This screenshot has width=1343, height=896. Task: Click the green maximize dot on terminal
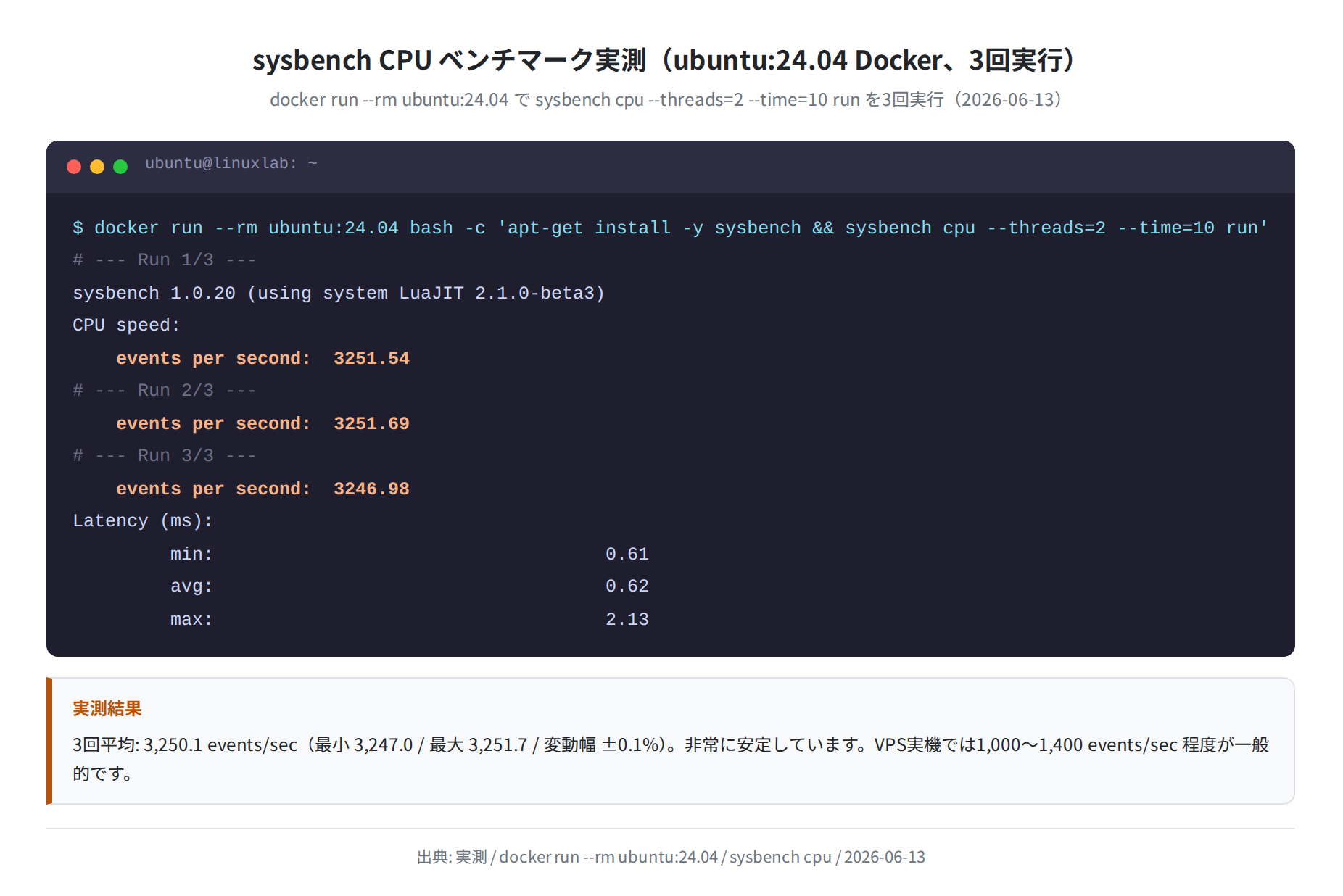point(120,167)
